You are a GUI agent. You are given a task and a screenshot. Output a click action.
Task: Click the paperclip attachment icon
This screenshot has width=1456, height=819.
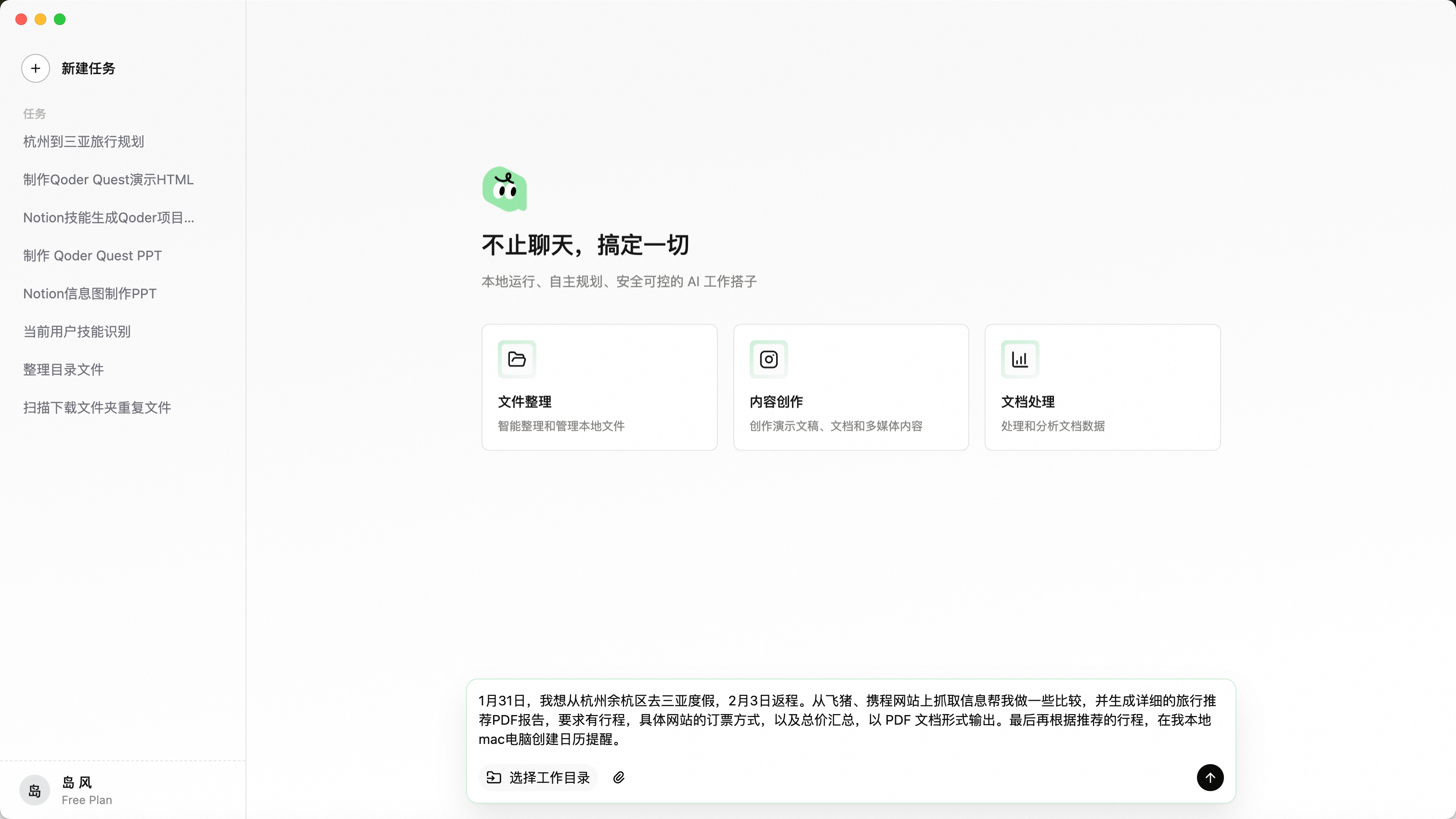tap(619, 778)
